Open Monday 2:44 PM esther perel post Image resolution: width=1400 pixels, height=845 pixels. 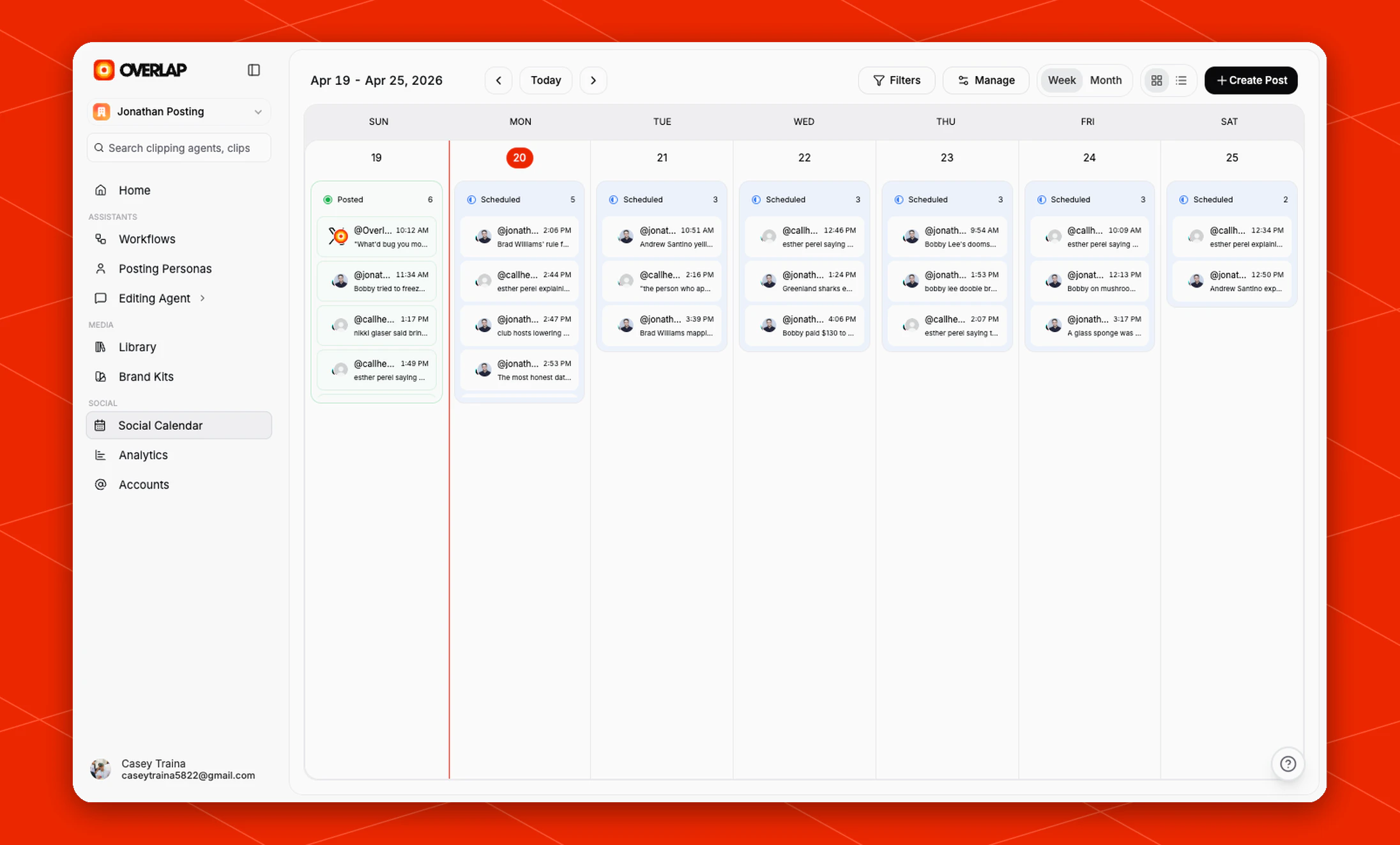pyautogui.click(x=520, y=281)
